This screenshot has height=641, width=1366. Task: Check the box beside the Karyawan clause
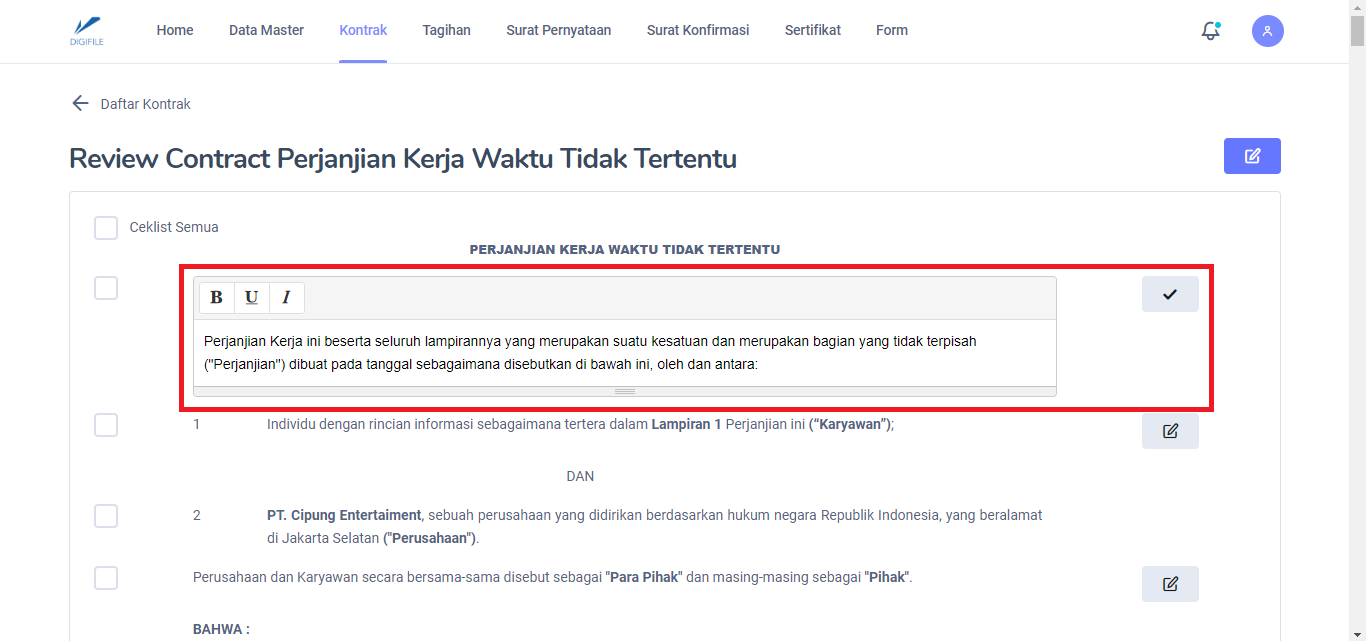106,425
